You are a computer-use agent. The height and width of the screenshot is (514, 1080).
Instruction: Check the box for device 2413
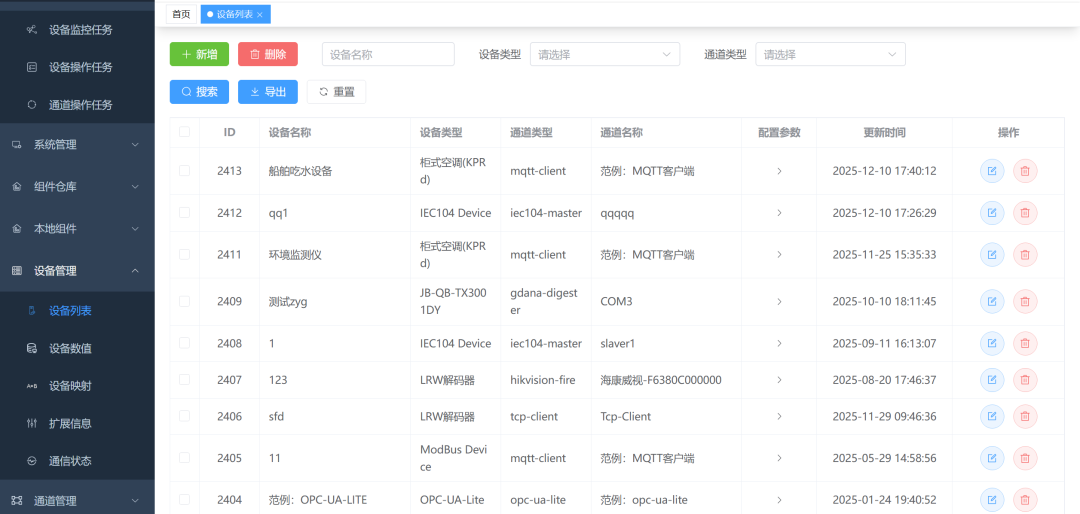pyautogui.click(x=184, y=171)
